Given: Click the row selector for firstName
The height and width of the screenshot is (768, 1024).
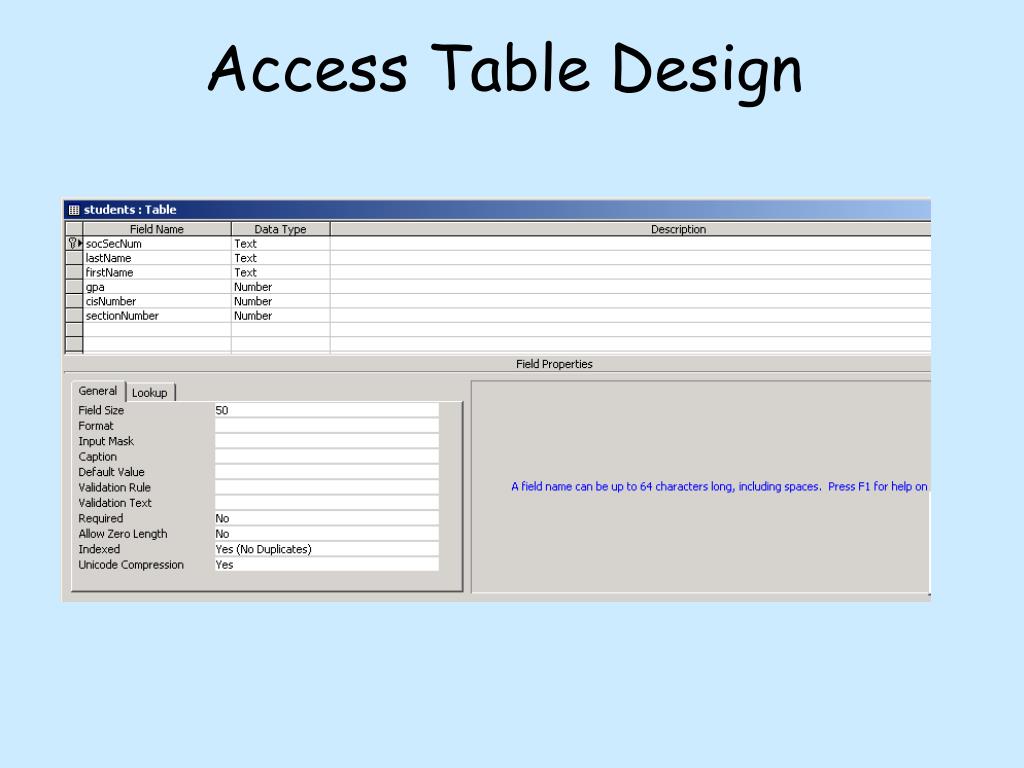Looking at the screenshot, I should tap(74, 272).
